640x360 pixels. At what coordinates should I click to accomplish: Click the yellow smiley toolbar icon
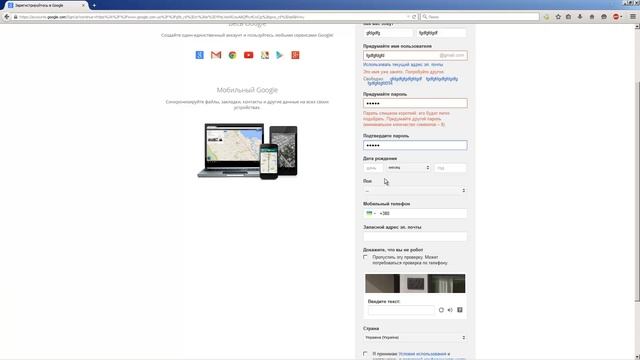coord(547,17)
